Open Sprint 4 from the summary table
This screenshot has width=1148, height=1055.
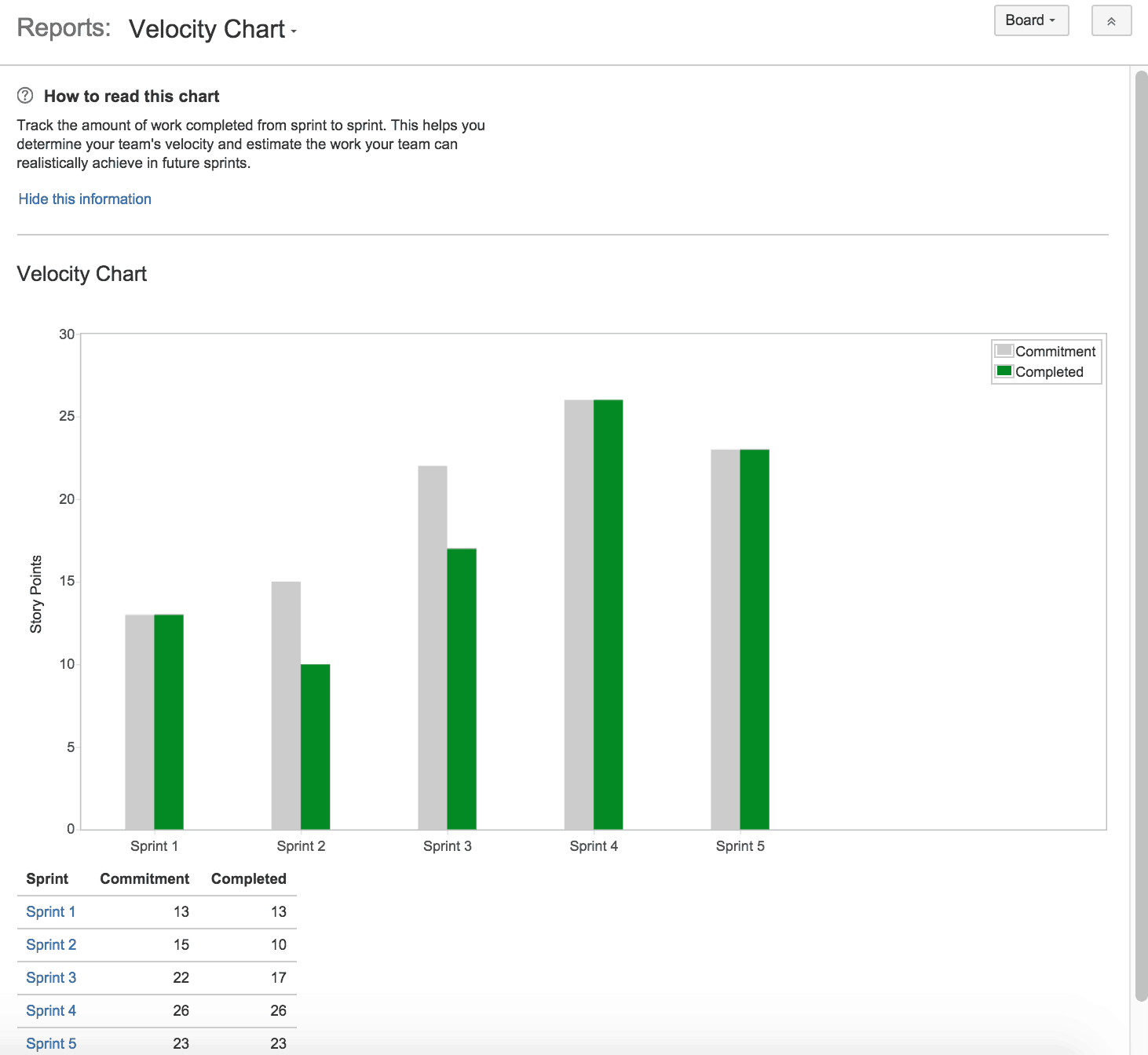pos(50,1010)
